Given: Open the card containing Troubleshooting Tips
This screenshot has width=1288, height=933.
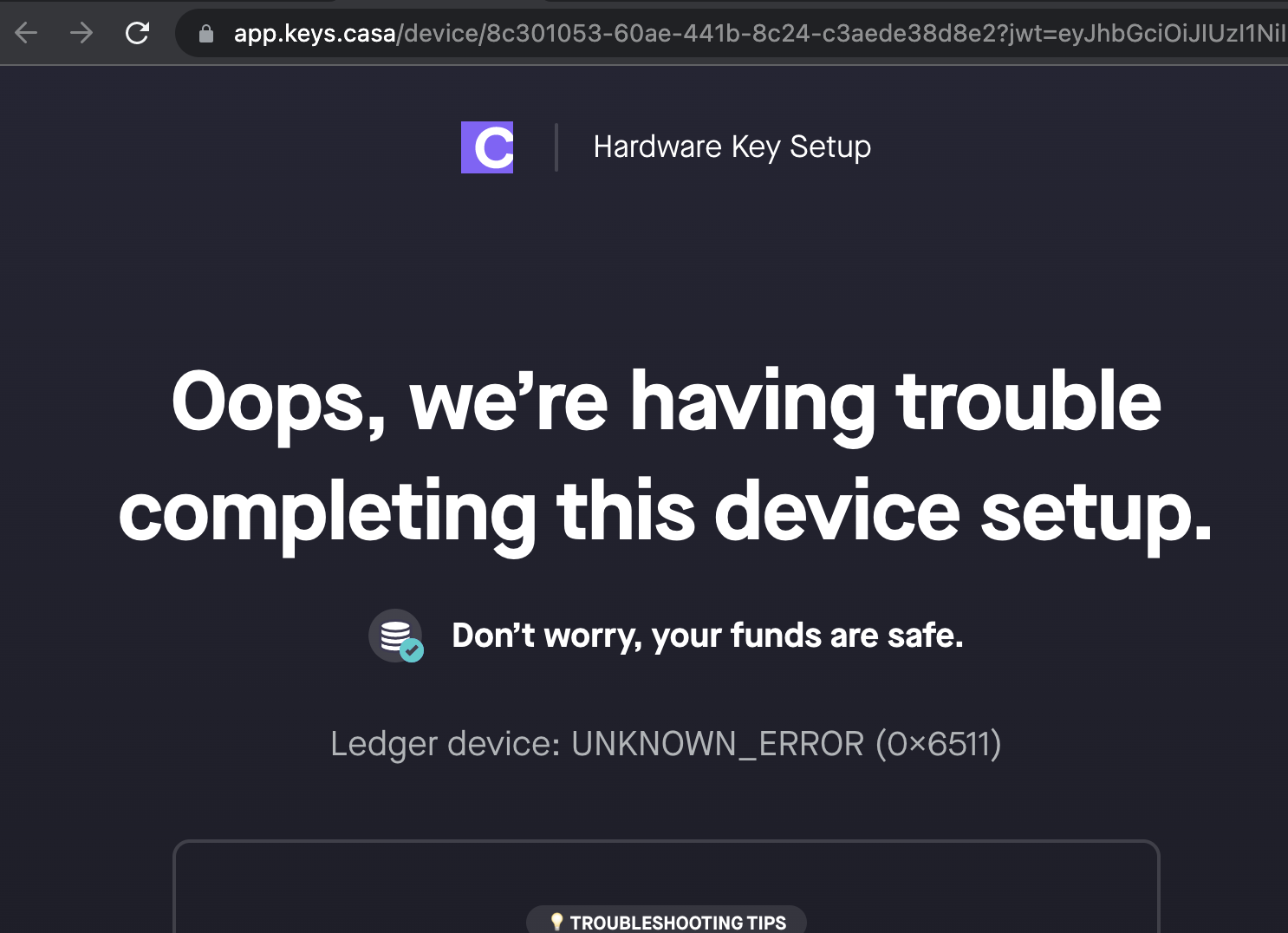Looking at the screenshot, I should click(666, 884).
